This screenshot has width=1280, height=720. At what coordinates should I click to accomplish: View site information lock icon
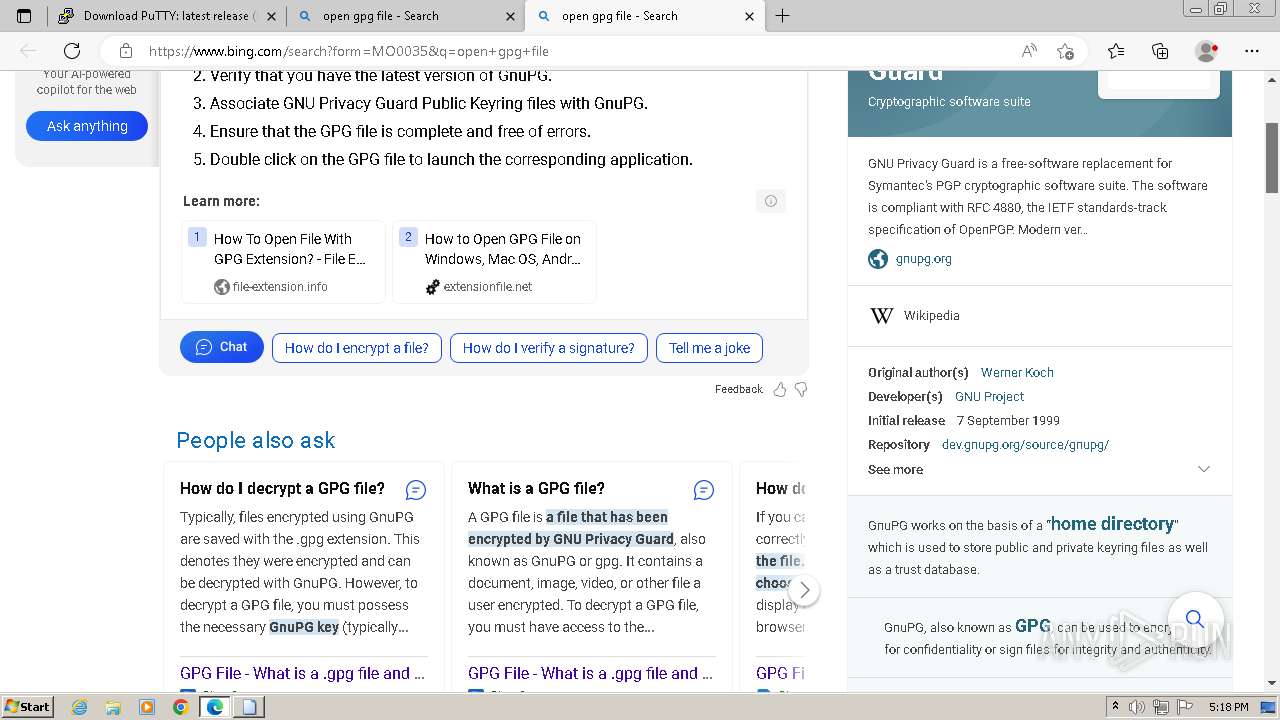(x=126, y=51)
